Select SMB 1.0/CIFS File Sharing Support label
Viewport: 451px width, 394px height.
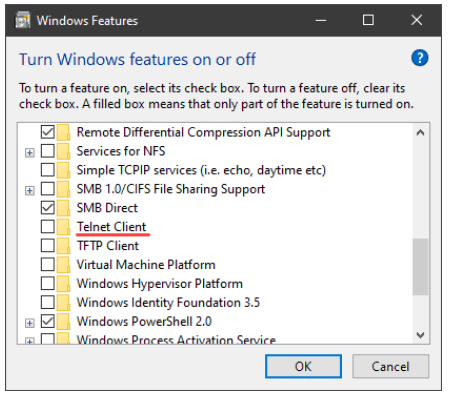(171, 189)
